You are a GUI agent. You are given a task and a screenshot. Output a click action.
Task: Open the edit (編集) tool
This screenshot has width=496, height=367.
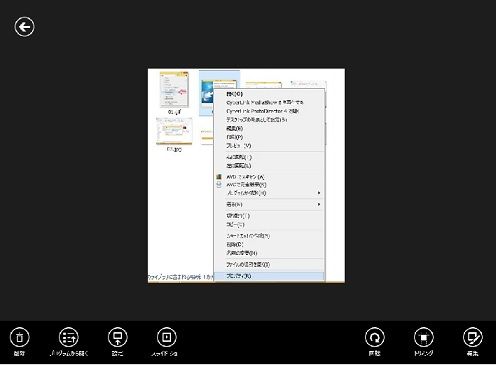point(473,337)
